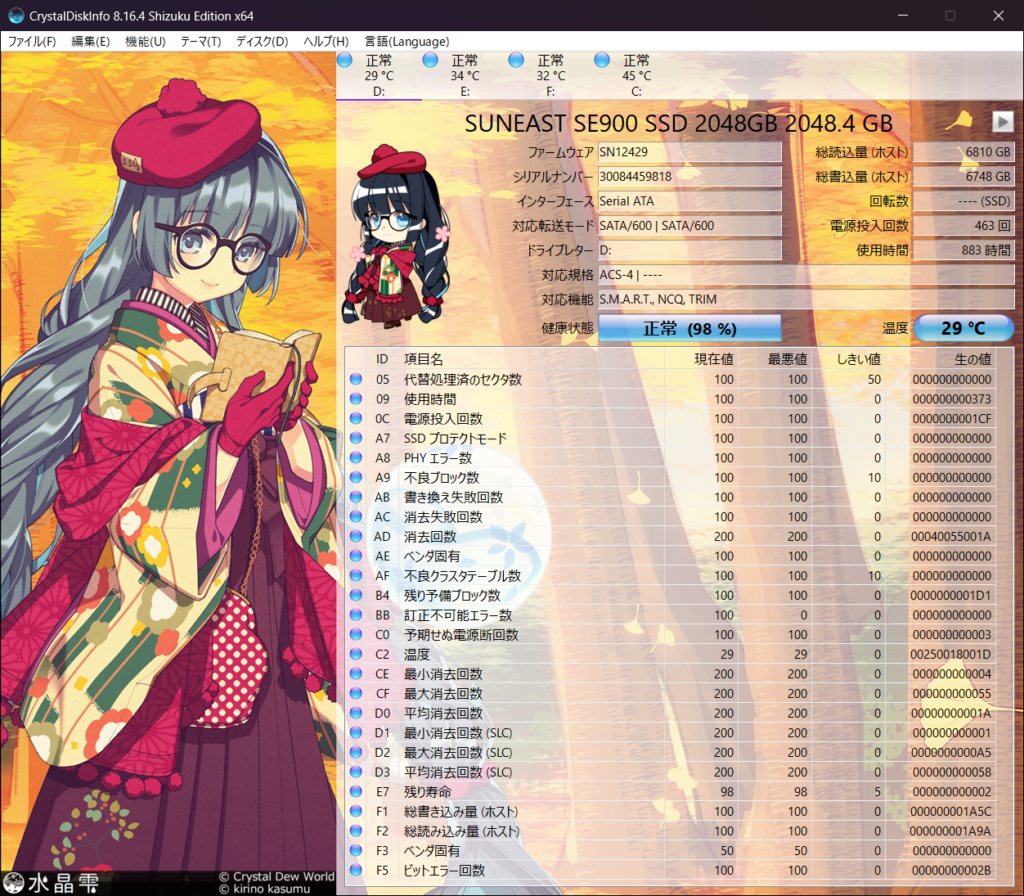This screenshot has height=896, width=1024.
Task: Click the 水晶雫 logo at bottom left
Action: [51, 883]
